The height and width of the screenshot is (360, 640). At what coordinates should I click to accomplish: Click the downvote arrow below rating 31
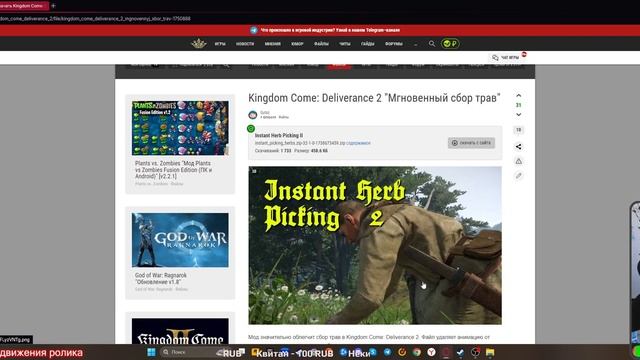(518, 115)
